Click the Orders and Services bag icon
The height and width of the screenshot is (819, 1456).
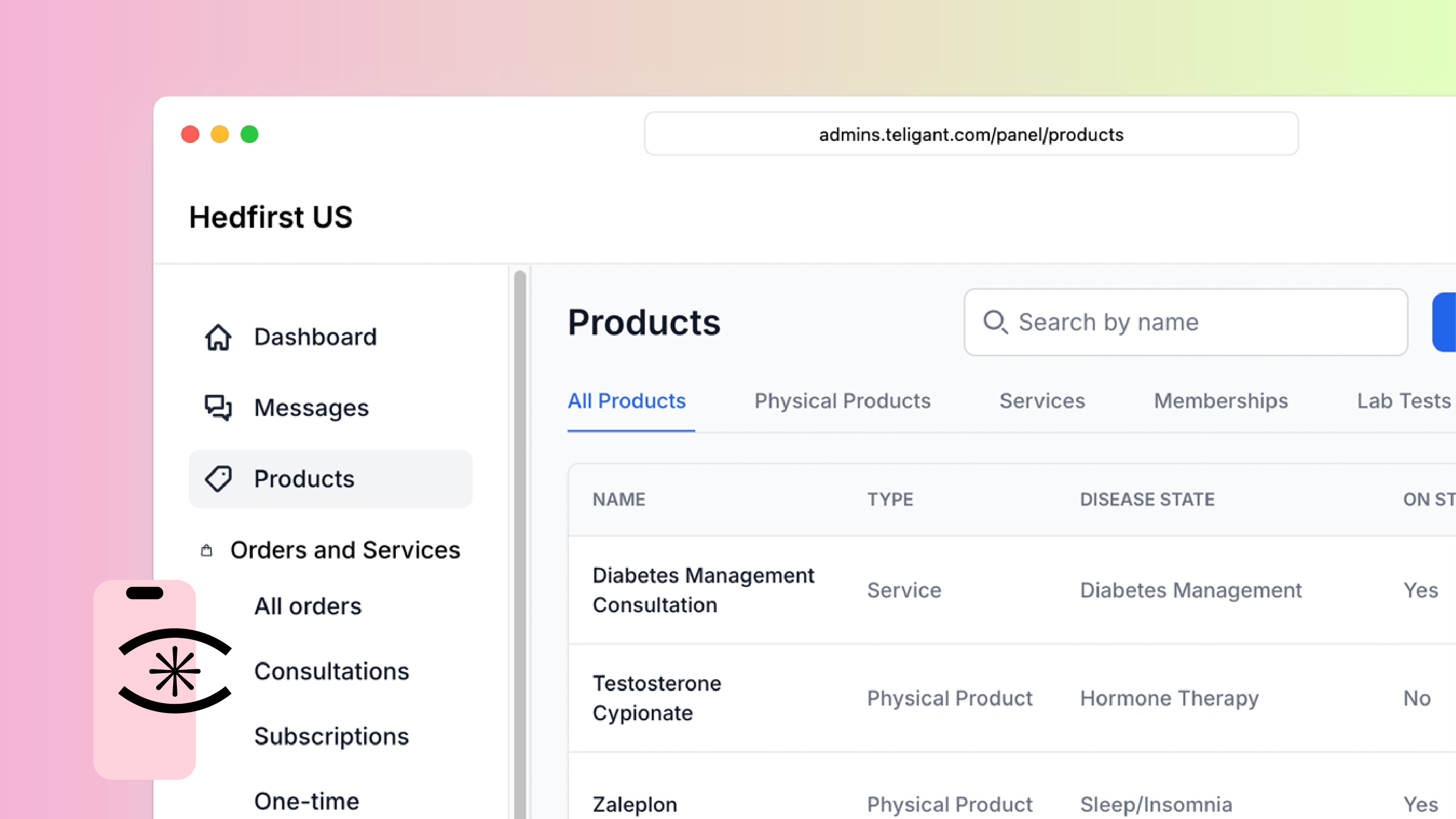[207, 550]
